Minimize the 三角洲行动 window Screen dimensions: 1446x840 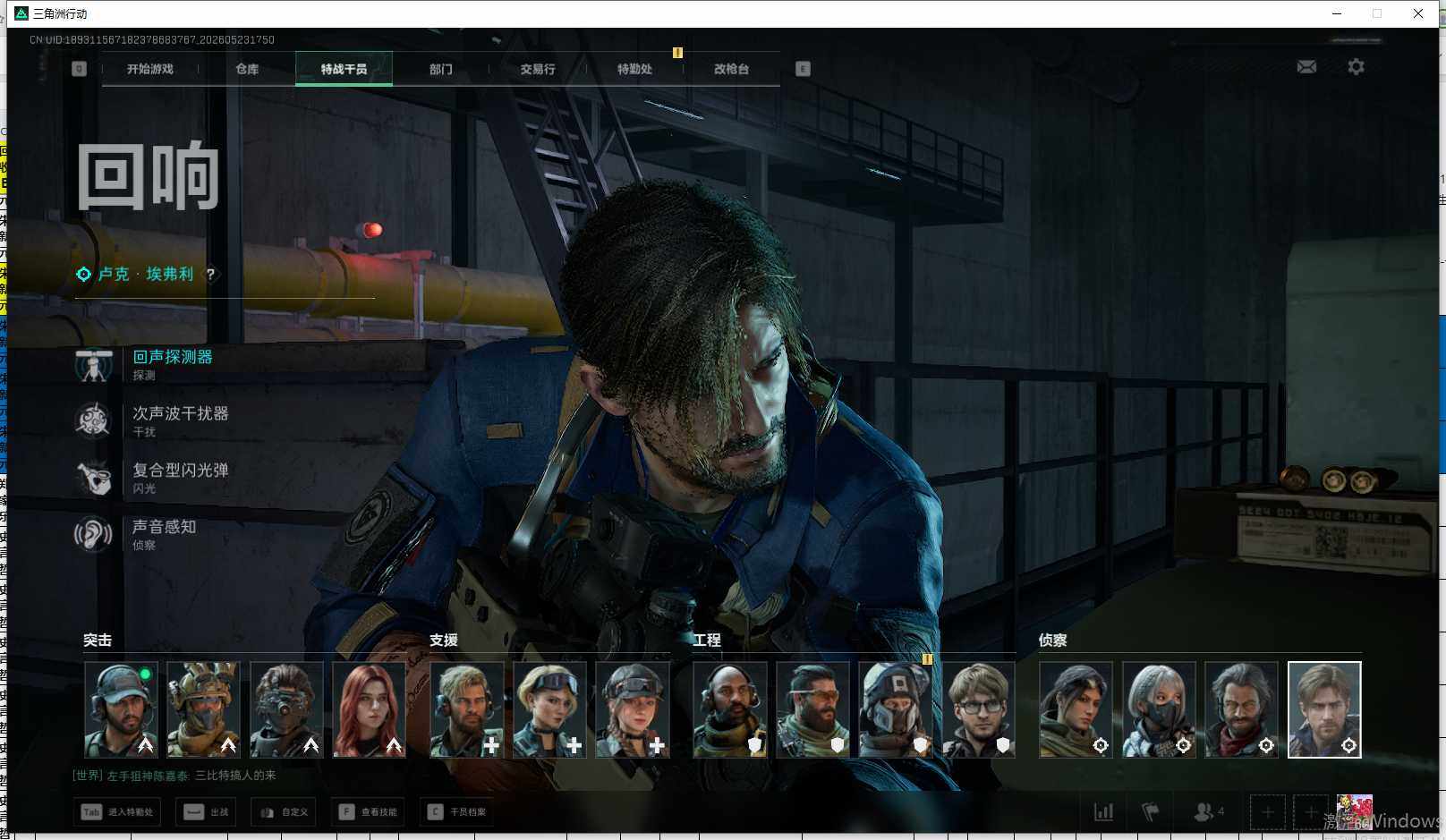[1336, 13]
